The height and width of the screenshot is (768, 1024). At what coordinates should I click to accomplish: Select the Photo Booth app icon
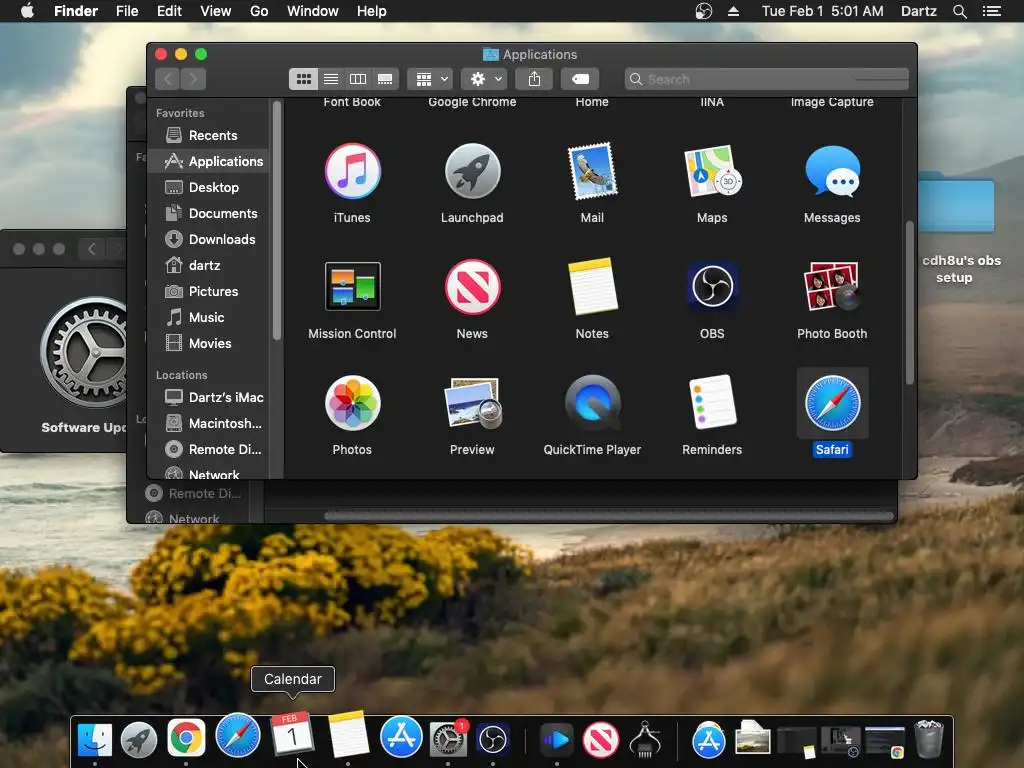832,287
